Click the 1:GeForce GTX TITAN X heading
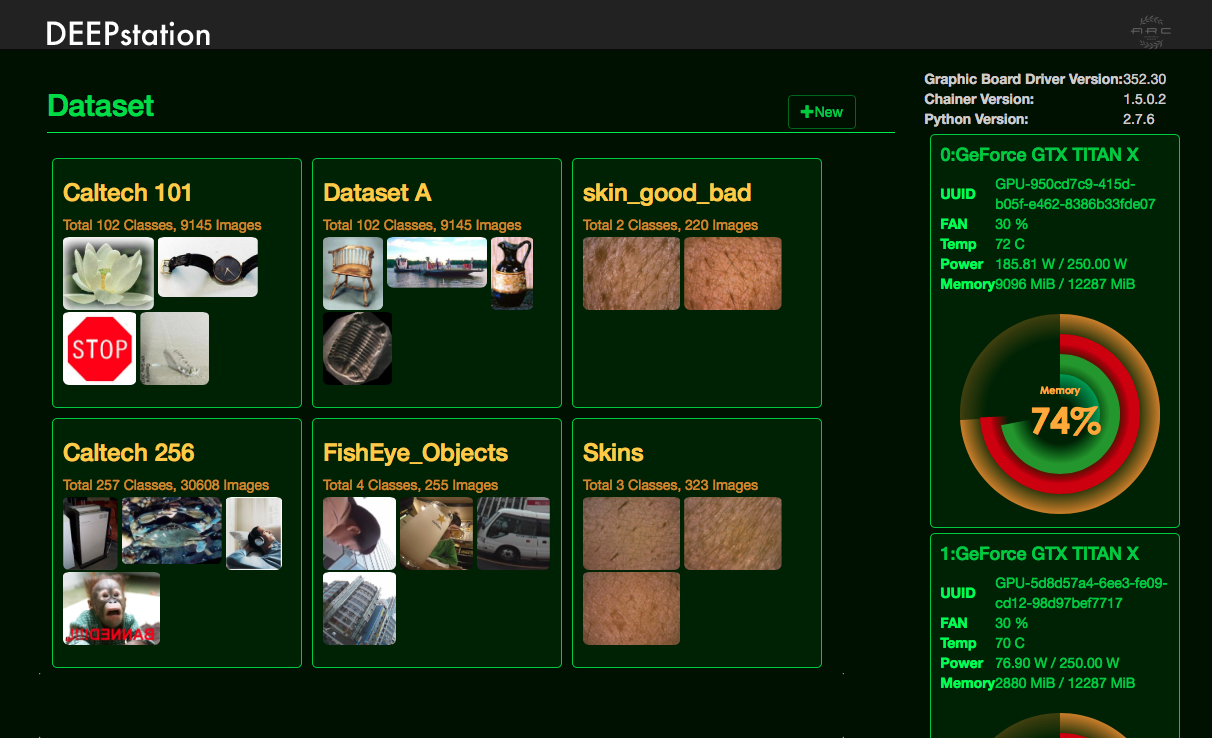 pos(1040,554)
